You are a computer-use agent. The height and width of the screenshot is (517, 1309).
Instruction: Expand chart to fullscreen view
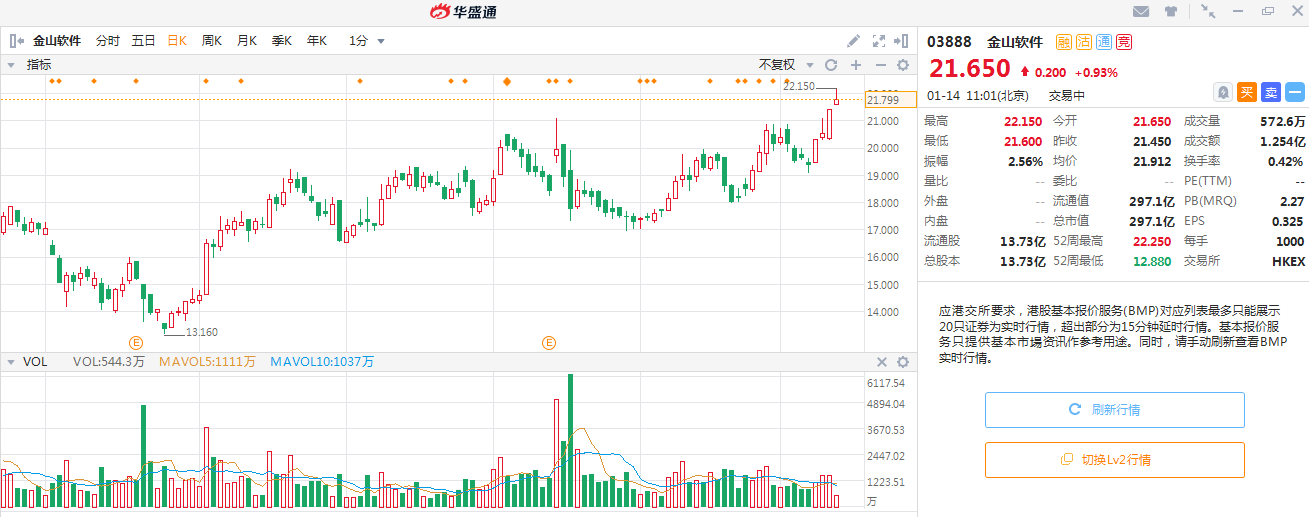(879, 41)
